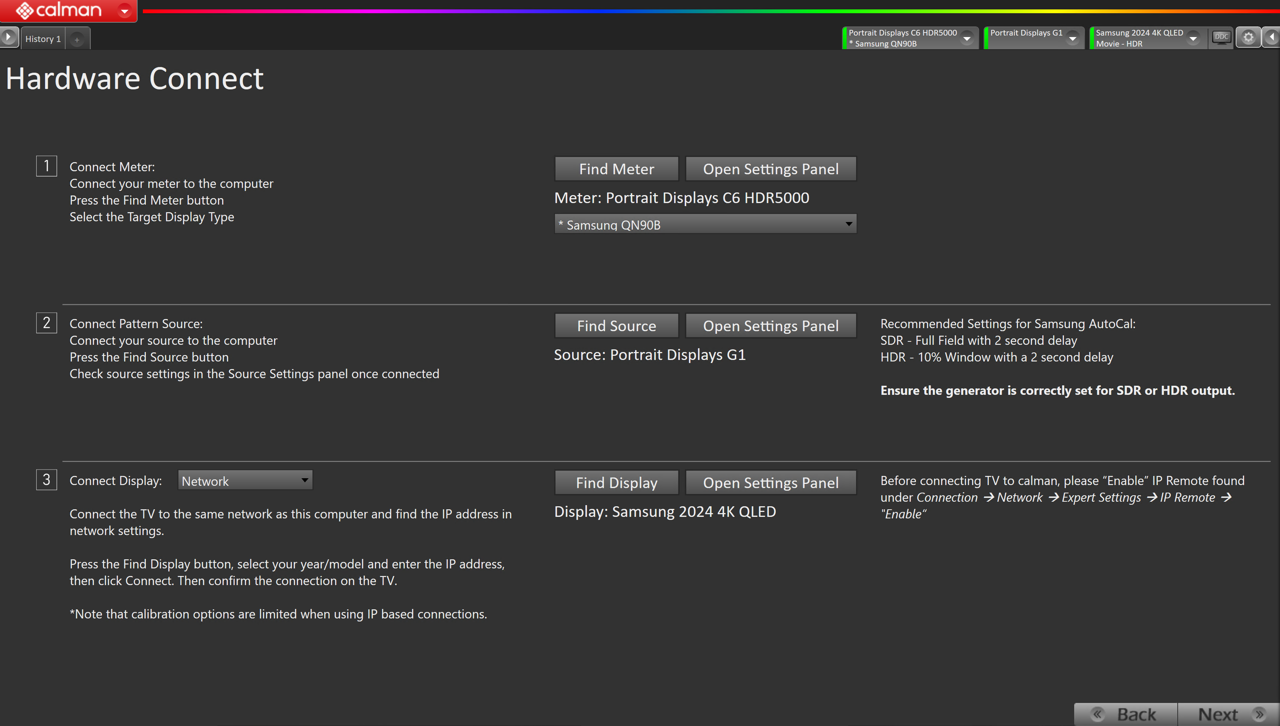Click the Press the Find Source button line
The width and height of the screenshot is (1280, 726).
[149, 357]
